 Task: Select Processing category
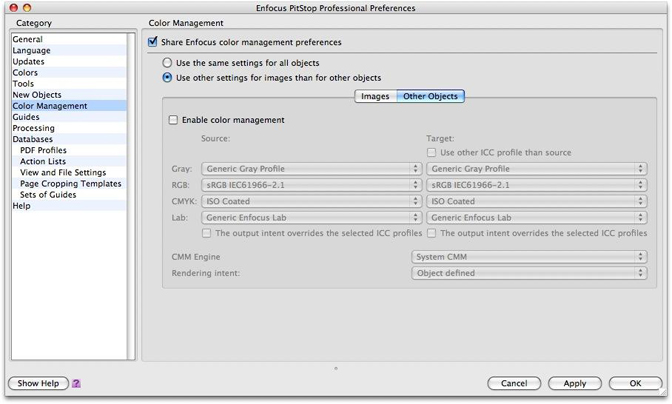tap(69, 128)
